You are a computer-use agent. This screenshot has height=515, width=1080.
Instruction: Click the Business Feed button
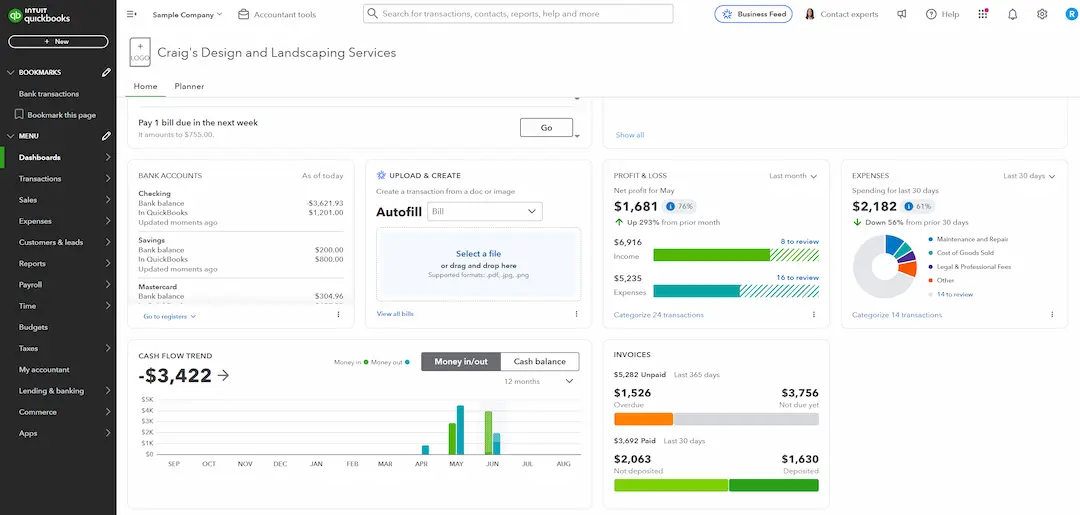753,14
